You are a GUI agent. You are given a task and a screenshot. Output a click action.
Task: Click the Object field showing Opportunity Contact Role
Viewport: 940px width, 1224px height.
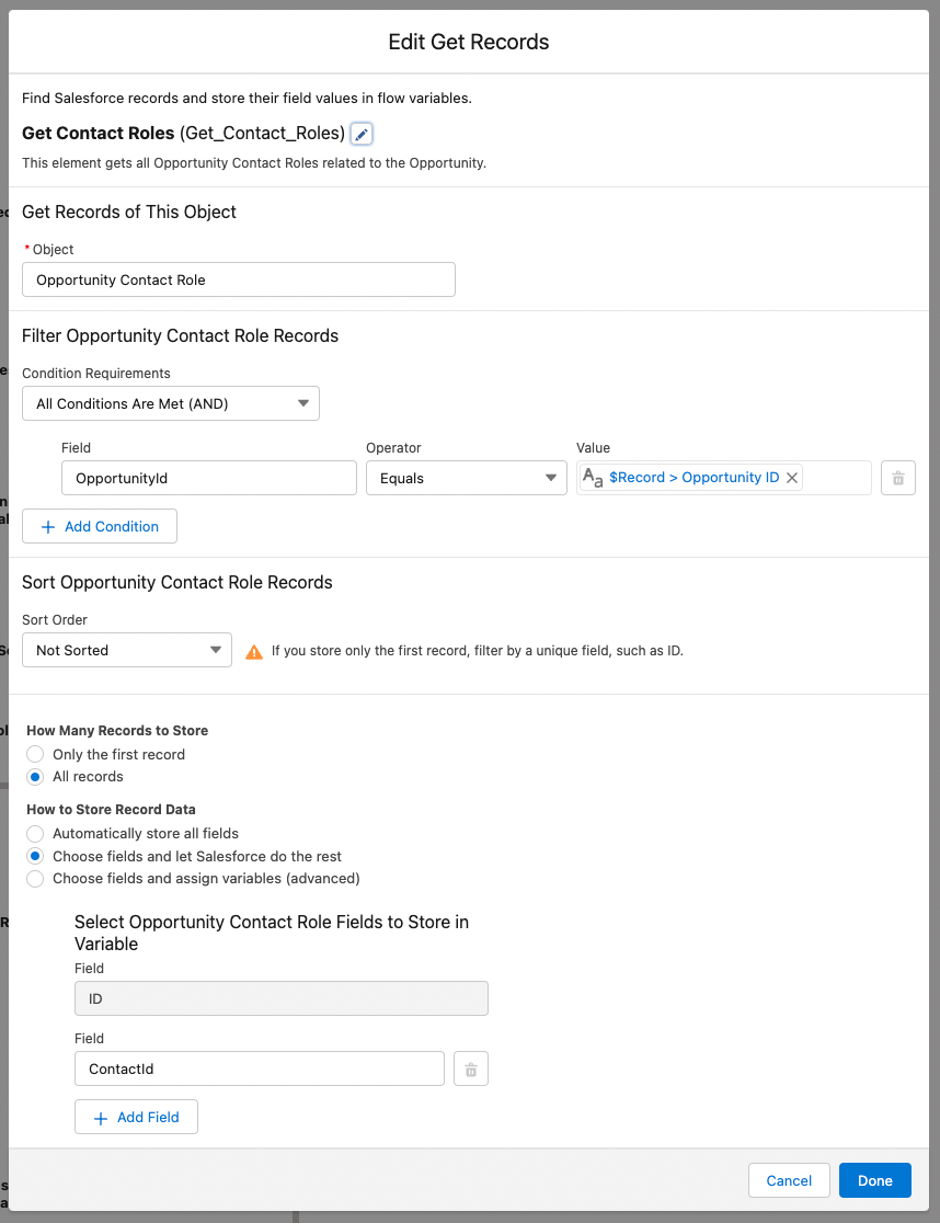point(238,279)
